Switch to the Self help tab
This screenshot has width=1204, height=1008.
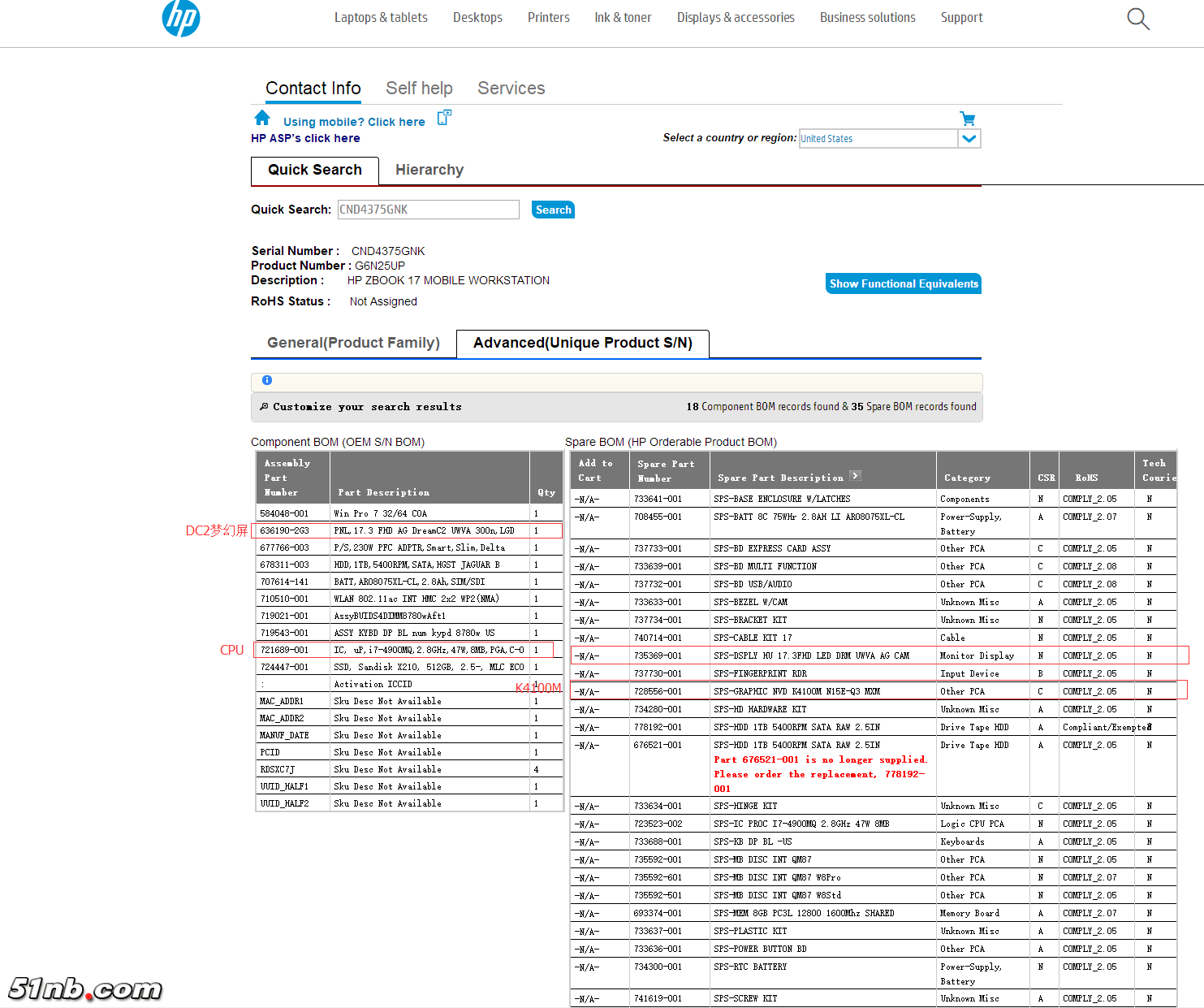click(419, 89)
